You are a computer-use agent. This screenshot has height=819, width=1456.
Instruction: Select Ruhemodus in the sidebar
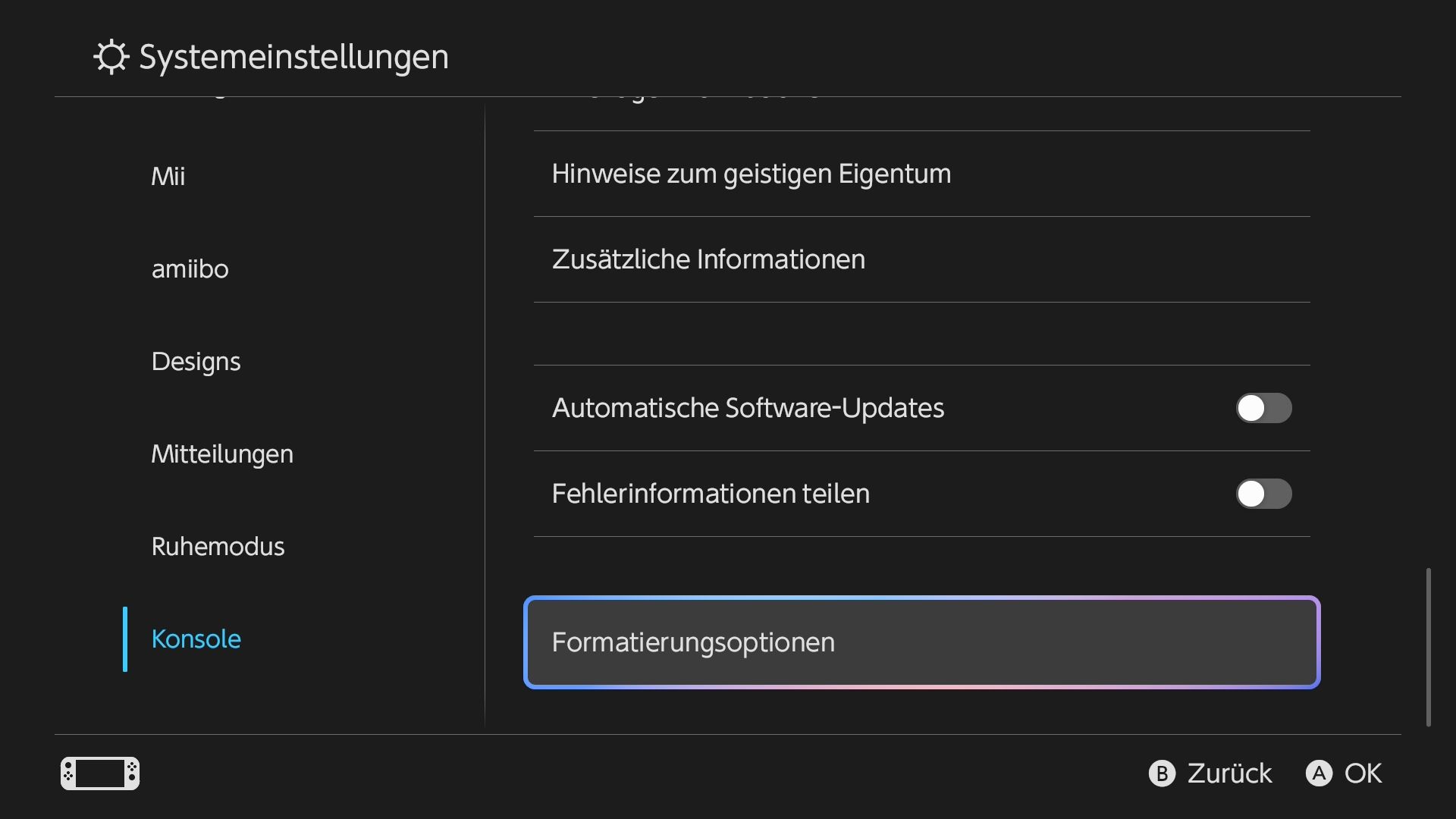[218, 547]
